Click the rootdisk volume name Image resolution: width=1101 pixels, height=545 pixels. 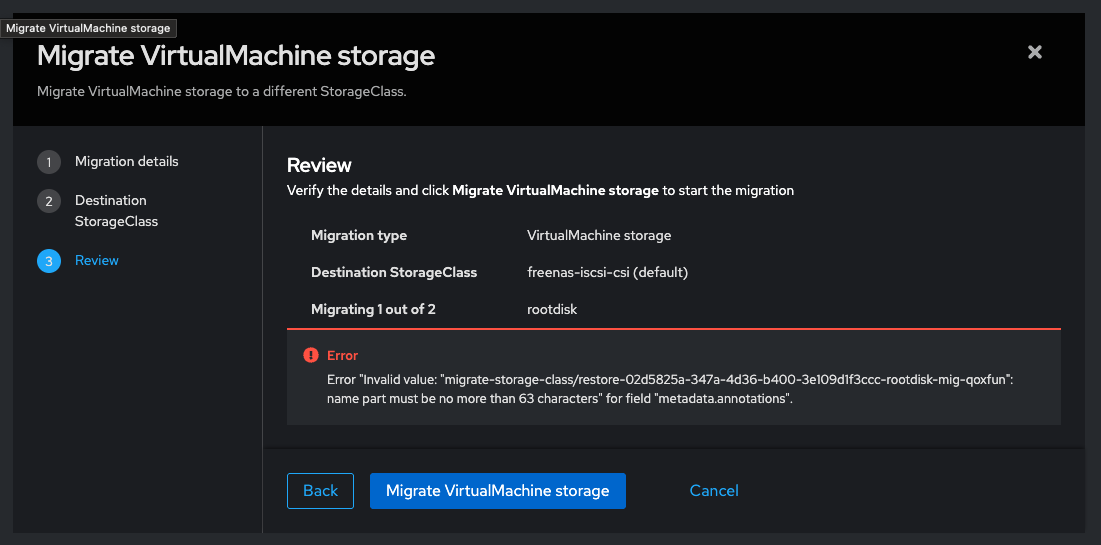coord(552,309)
